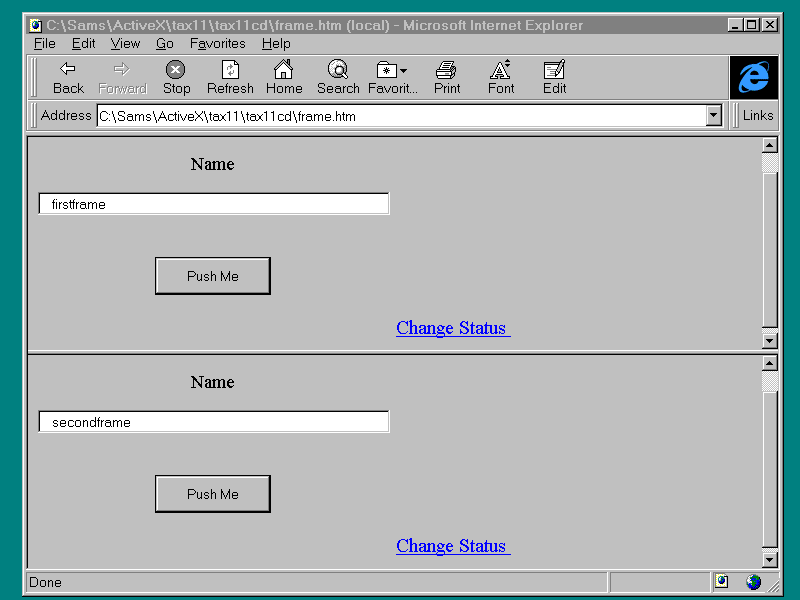800x600 pixels.
Task: Follow Change Status link in top frame
Action: pyautogui.click(x=452, y=328)
